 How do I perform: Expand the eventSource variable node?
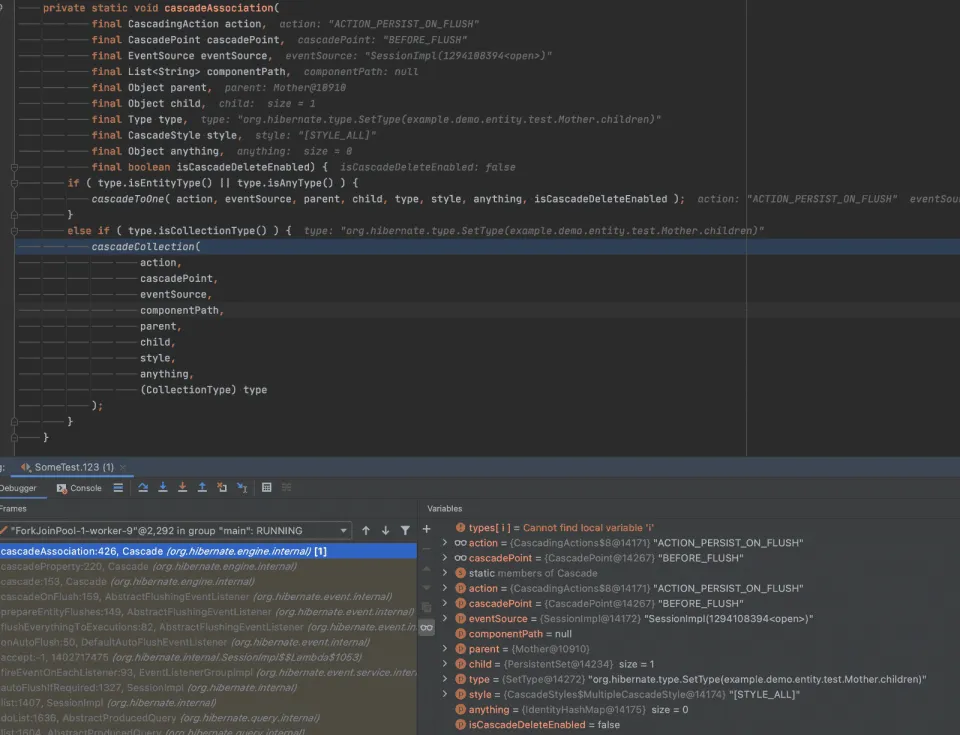point(445,618)
